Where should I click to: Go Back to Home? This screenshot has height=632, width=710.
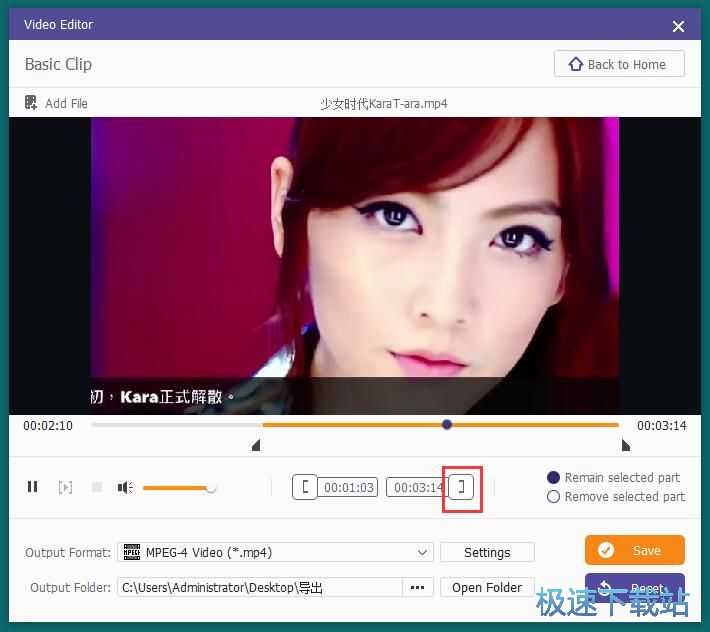click(x=619, y=64)
